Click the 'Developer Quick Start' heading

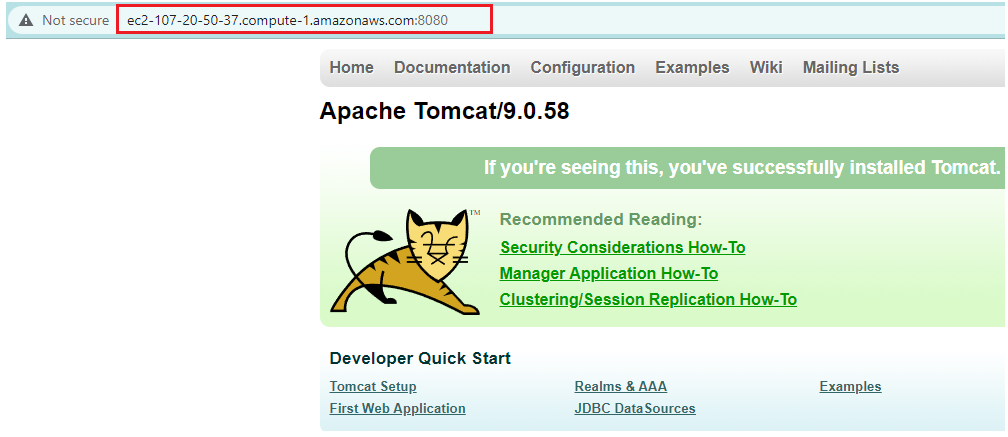click(420, 359)
